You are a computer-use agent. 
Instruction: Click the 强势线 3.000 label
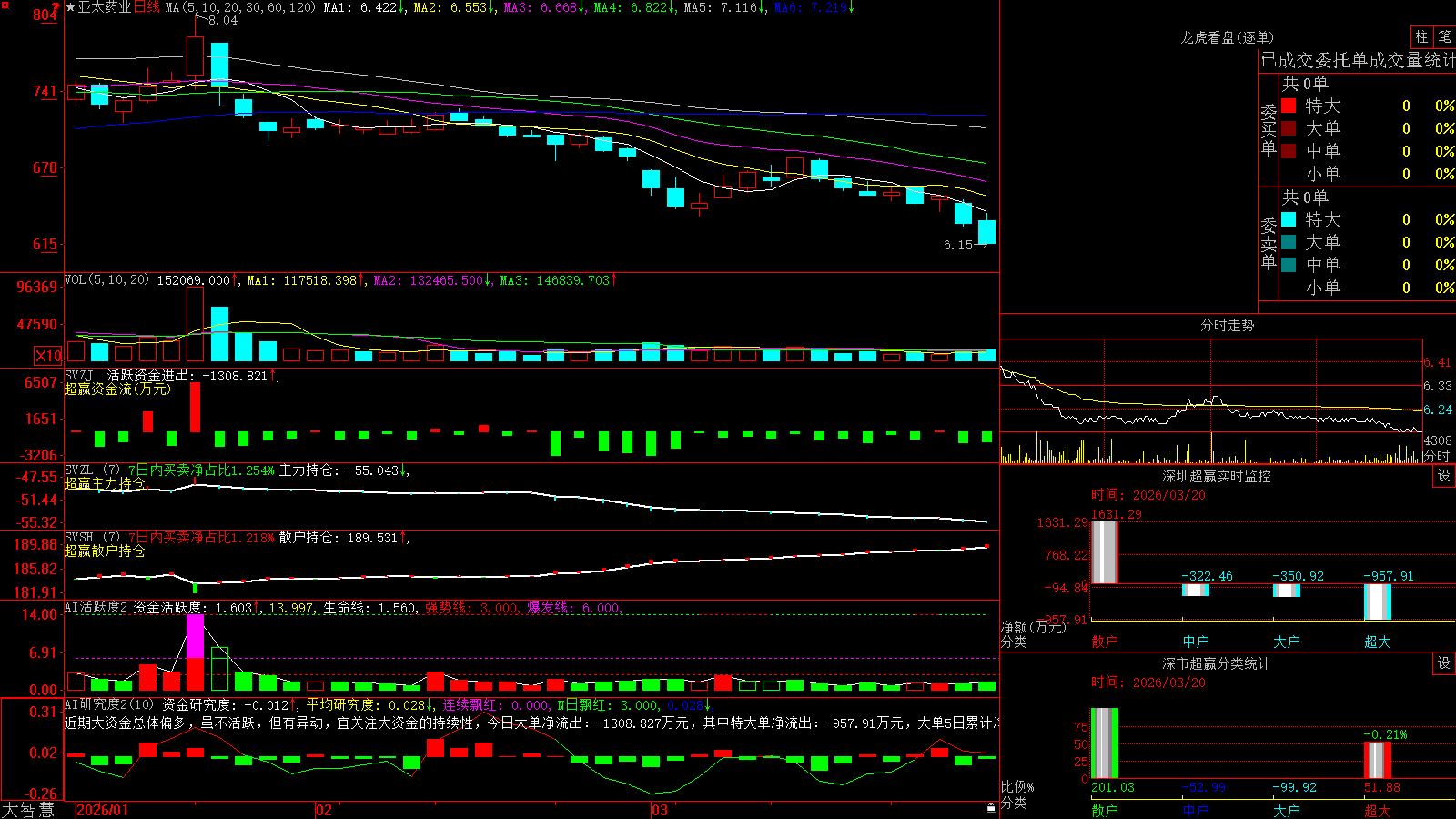click(474, 607)
